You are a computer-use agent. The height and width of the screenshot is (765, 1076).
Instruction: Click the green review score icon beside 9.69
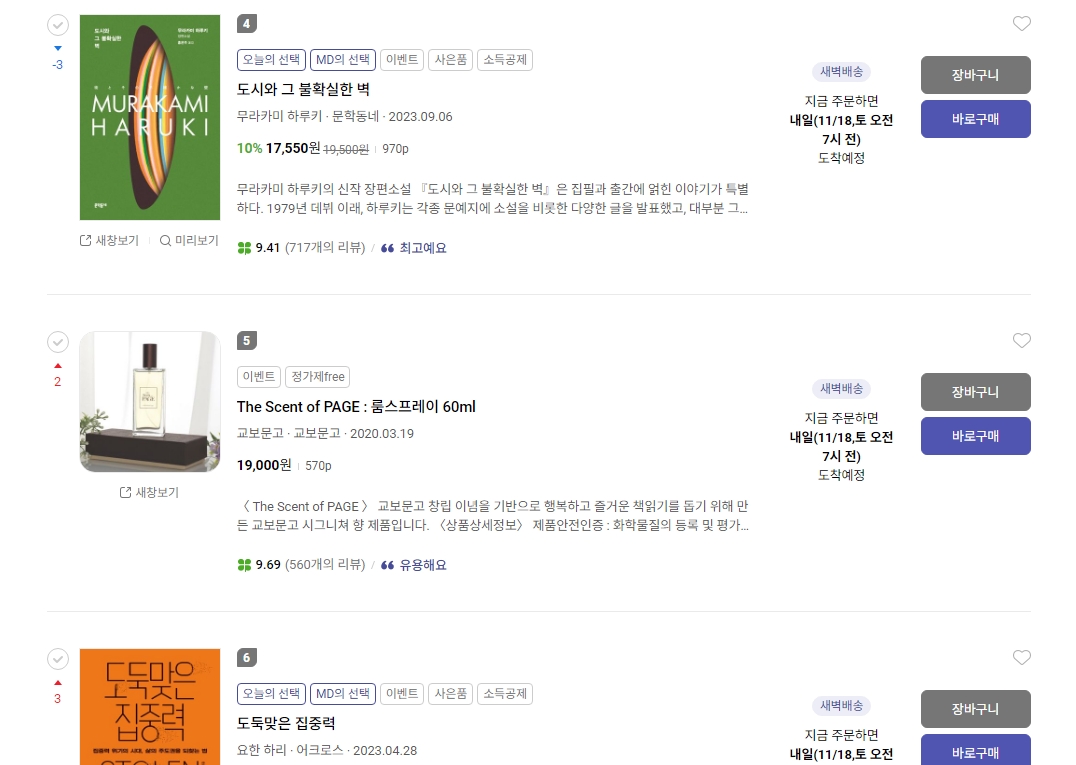[x=244, y=565]
